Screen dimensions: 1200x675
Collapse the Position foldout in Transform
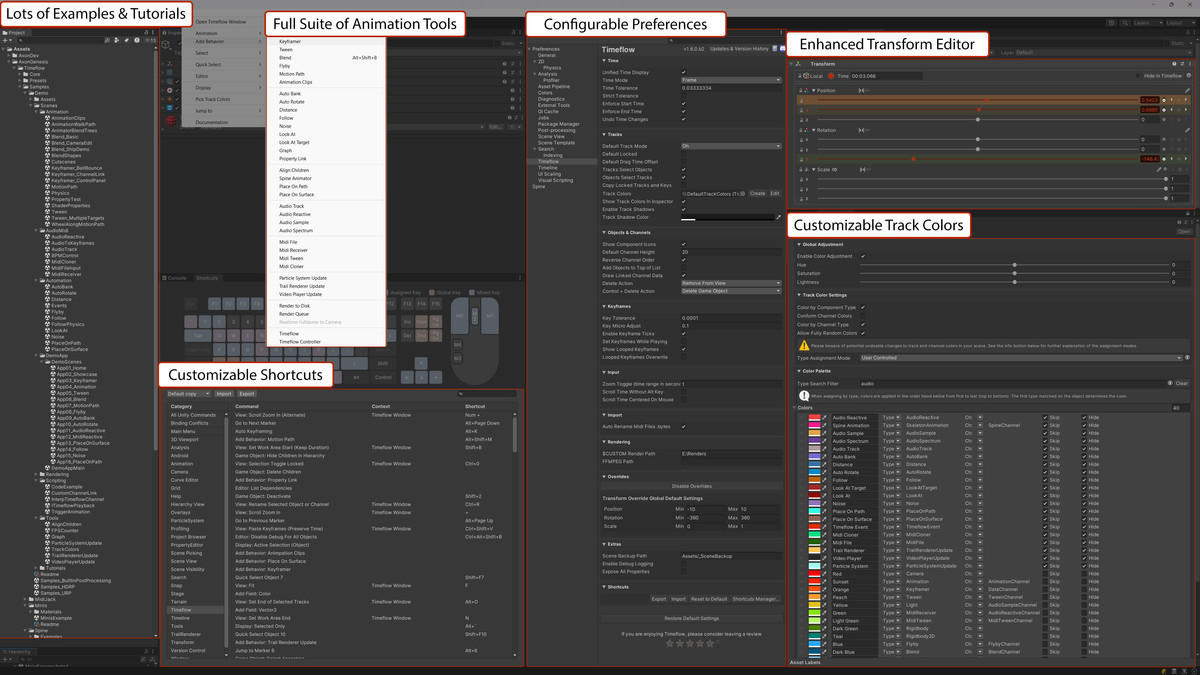pos(813,91)
